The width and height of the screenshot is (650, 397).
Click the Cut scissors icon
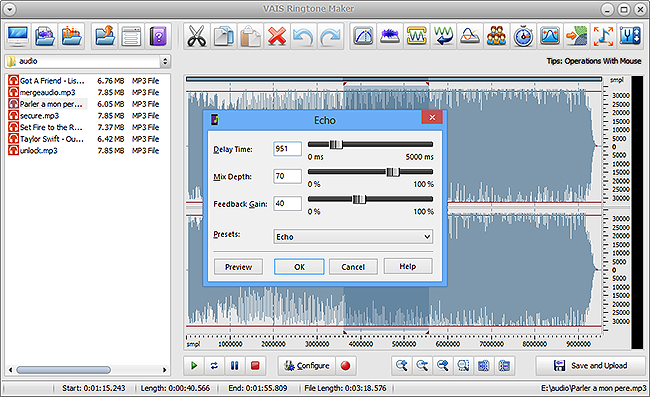coord(196,36)
